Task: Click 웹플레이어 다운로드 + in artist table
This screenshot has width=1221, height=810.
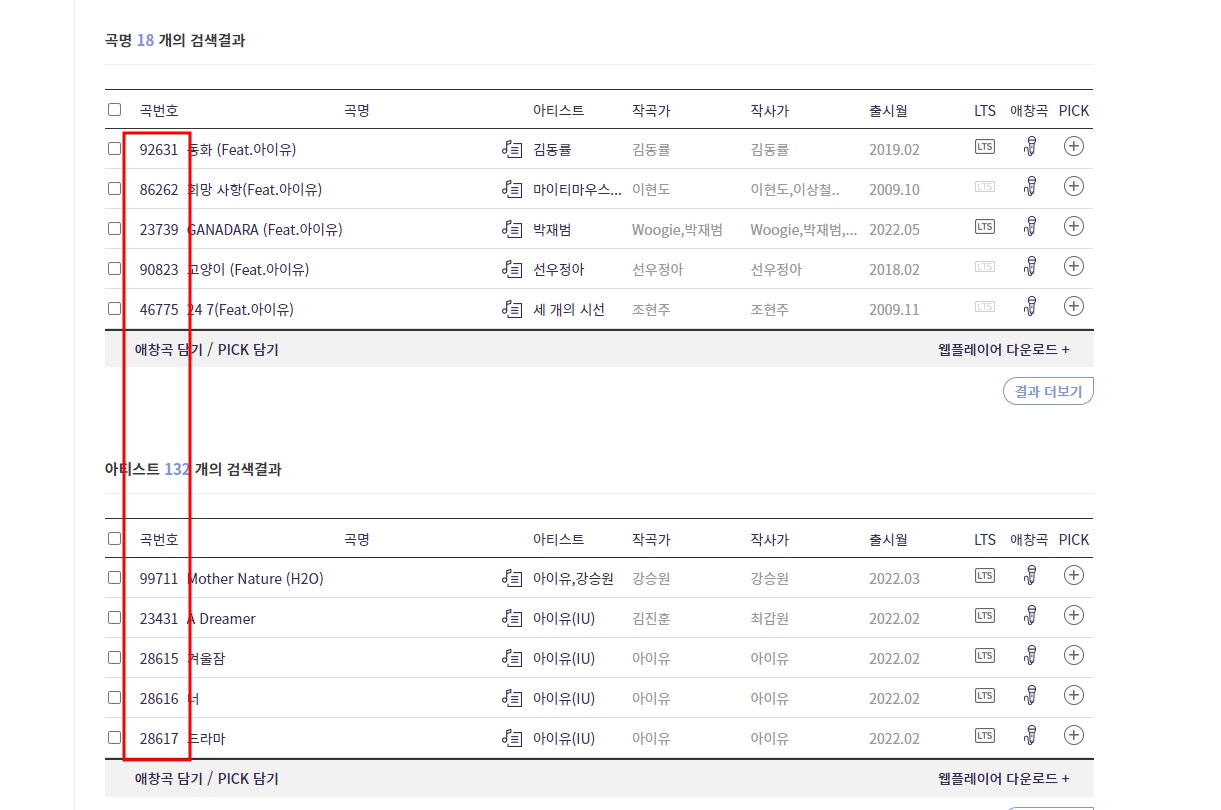Action: click(x=1003, y=779)
